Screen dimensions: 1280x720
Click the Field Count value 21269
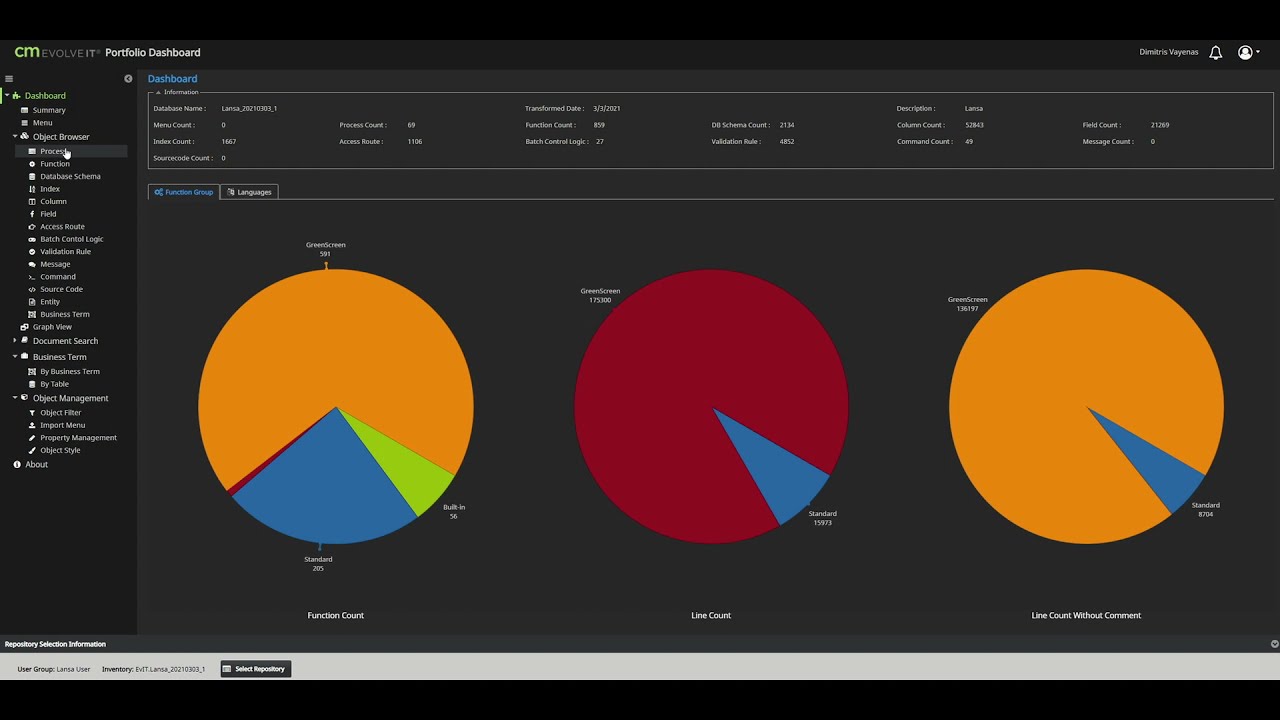pos(1160,125)
